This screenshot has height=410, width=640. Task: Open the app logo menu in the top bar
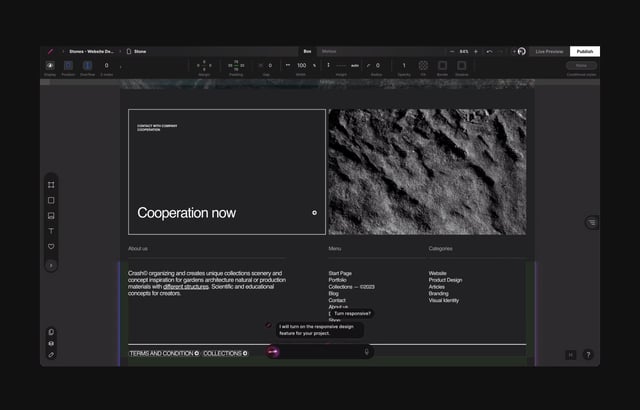(x=50, y=51)
